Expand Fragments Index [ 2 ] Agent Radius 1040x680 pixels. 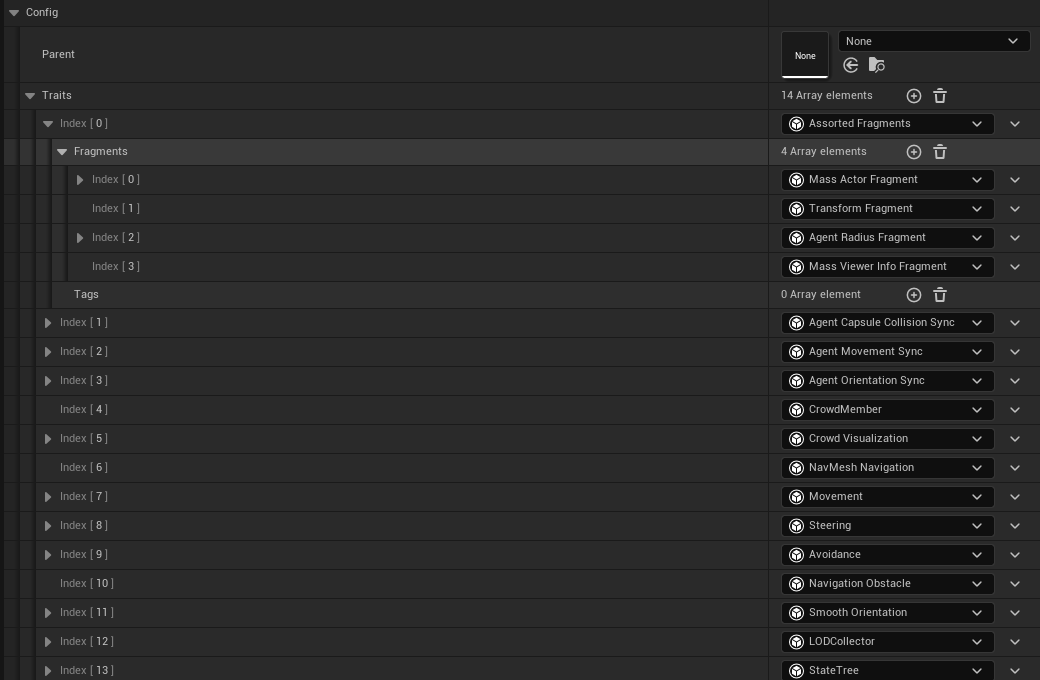pos(80,238)
